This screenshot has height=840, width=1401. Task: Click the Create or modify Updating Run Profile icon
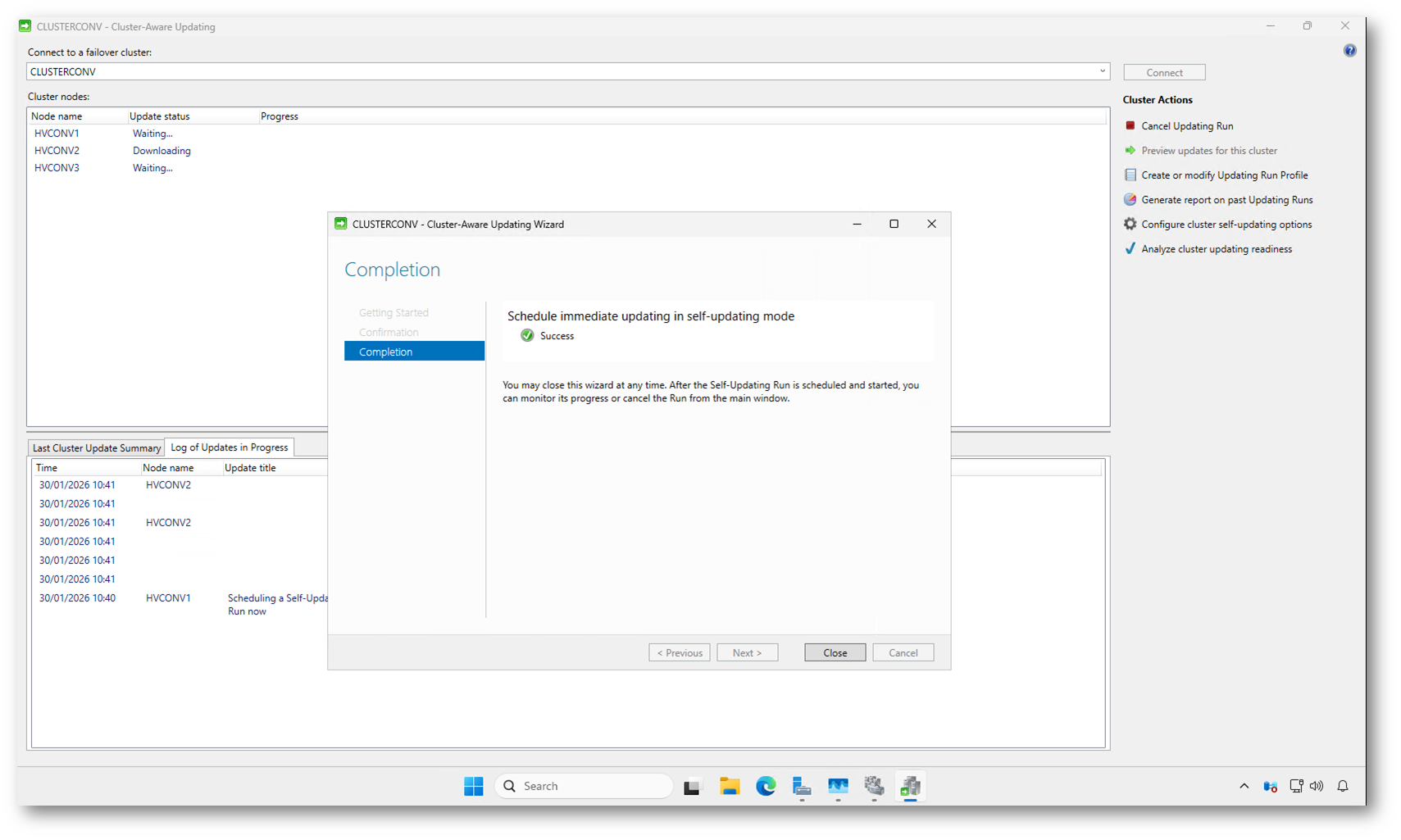coord(1130,175)
